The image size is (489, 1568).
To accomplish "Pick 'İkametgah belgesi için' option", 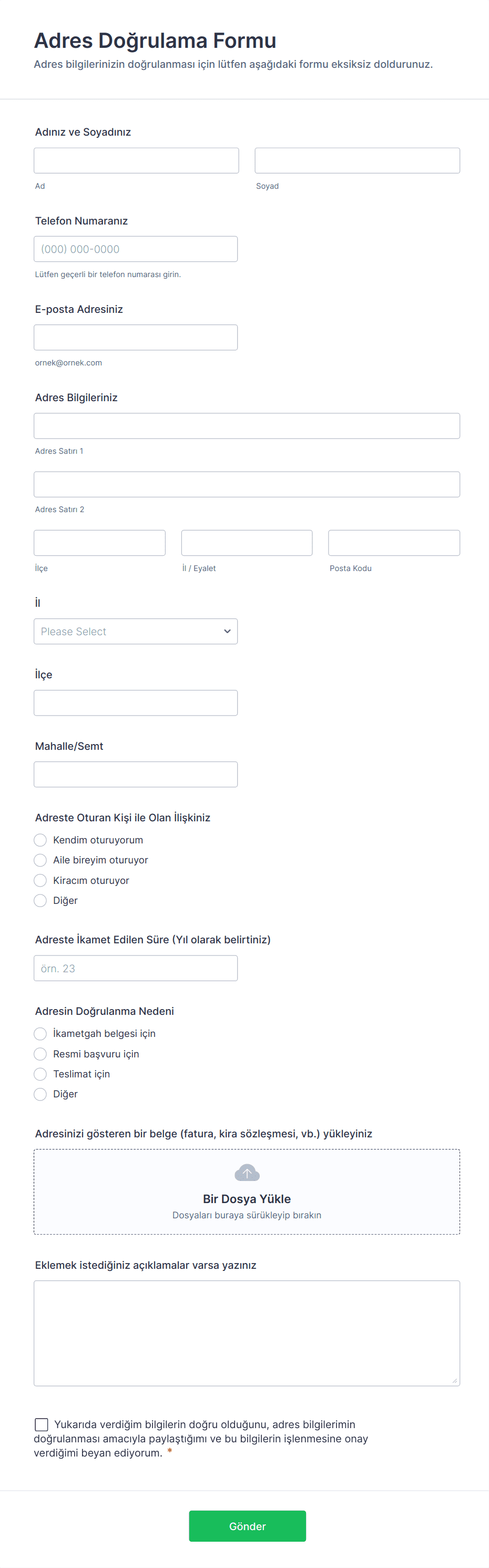I will coord(40,1034).
